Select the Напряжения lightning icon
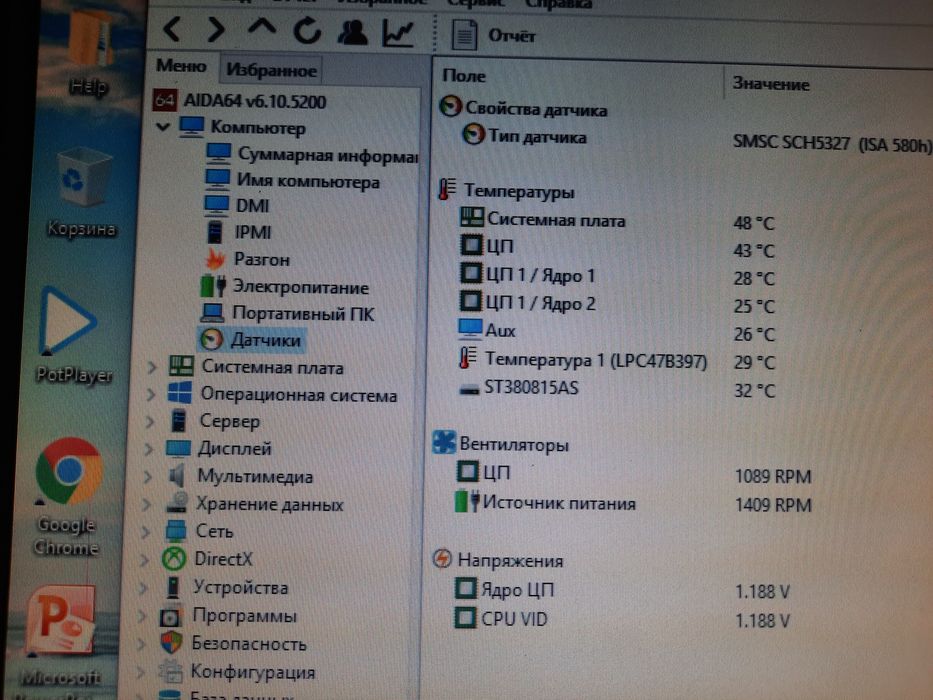The image size is (933, 700). [442, 559]
